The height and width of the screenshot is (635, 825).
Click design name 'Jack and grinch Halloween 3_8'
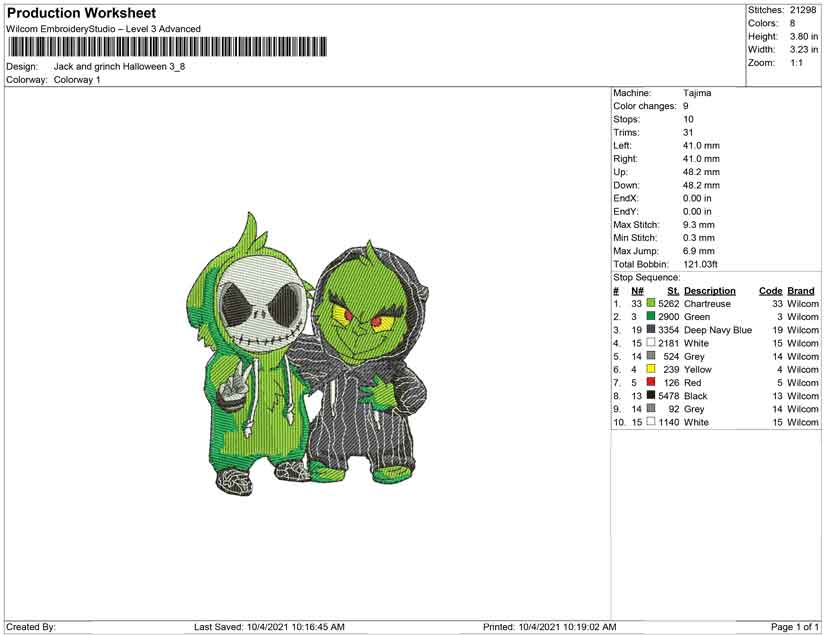(x=119, y=67)
